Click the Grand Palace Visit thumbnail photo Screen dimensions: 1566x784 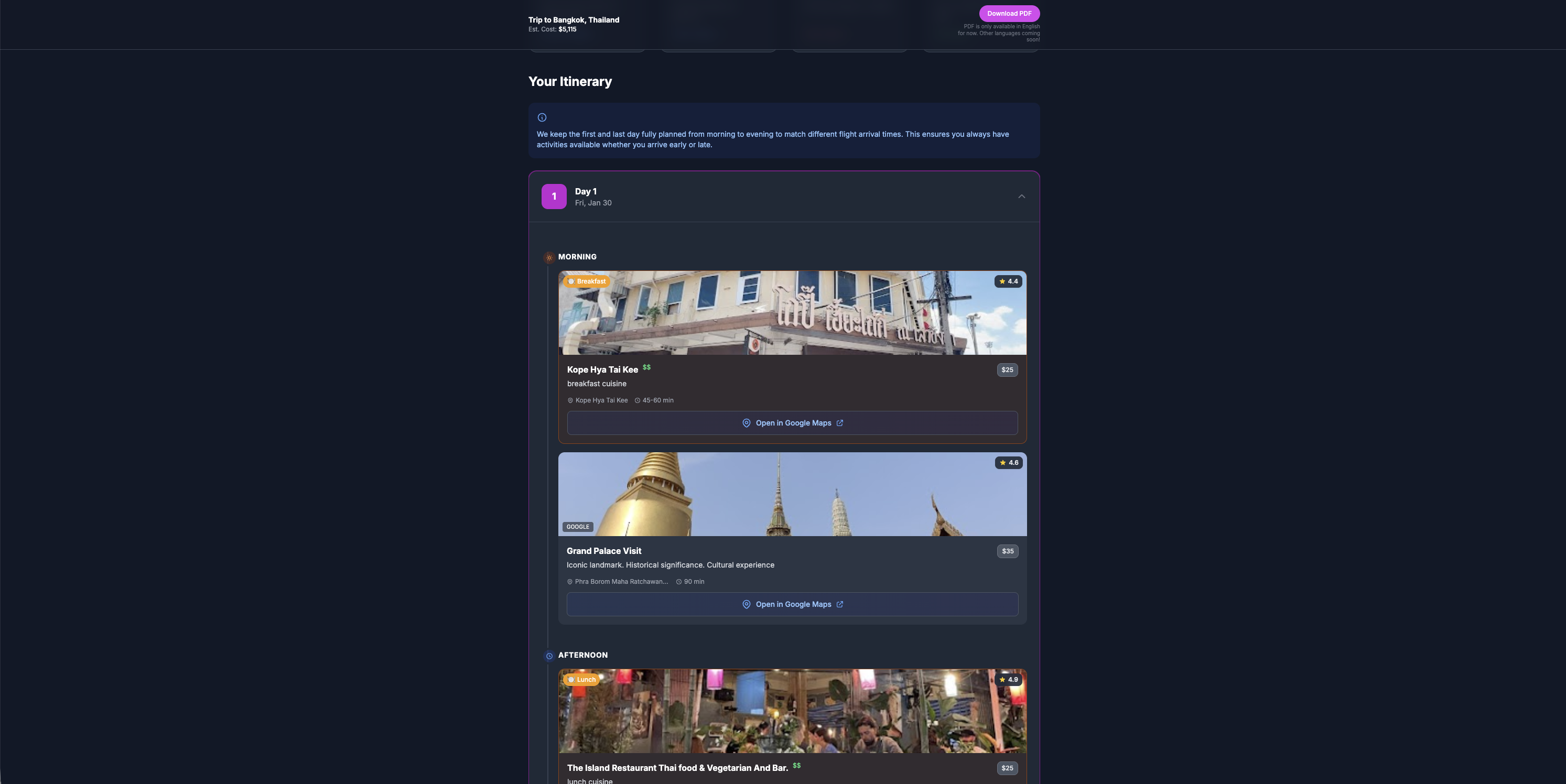(x=790, y=494)
